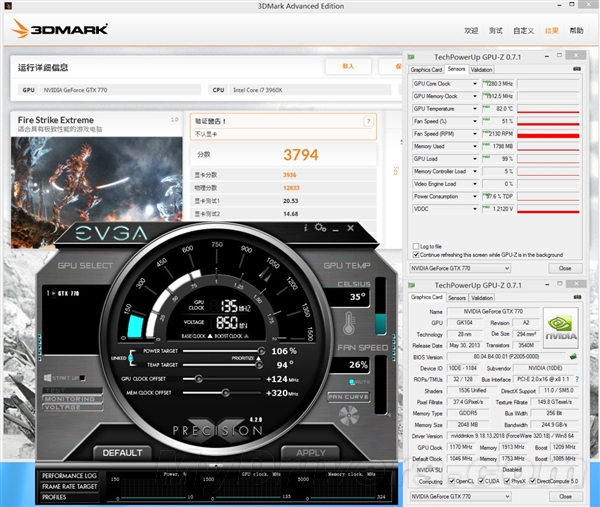
Task: Click camera icon in GPU-Z sensors window
Action: (577, 69)
